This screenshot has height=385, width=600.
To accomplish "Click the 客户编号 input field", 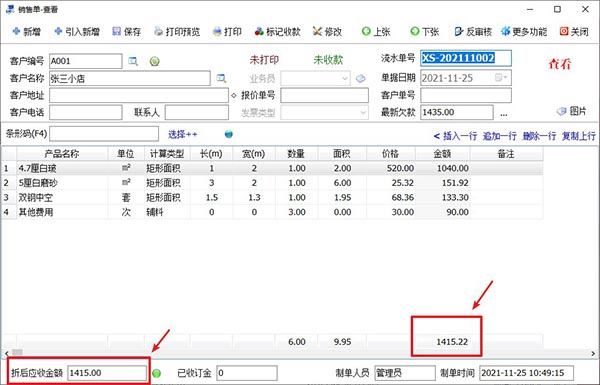I will point(86,61).
